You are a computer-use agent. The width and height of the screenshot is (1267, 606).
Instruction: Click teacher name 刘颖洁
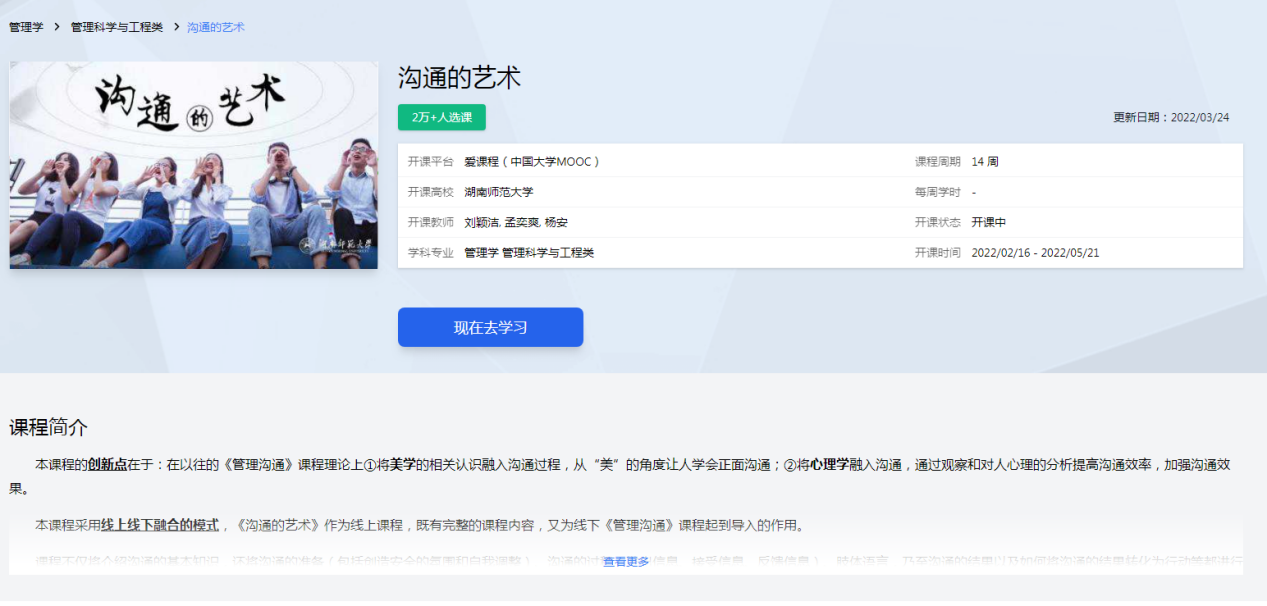[x=482, y=223]
